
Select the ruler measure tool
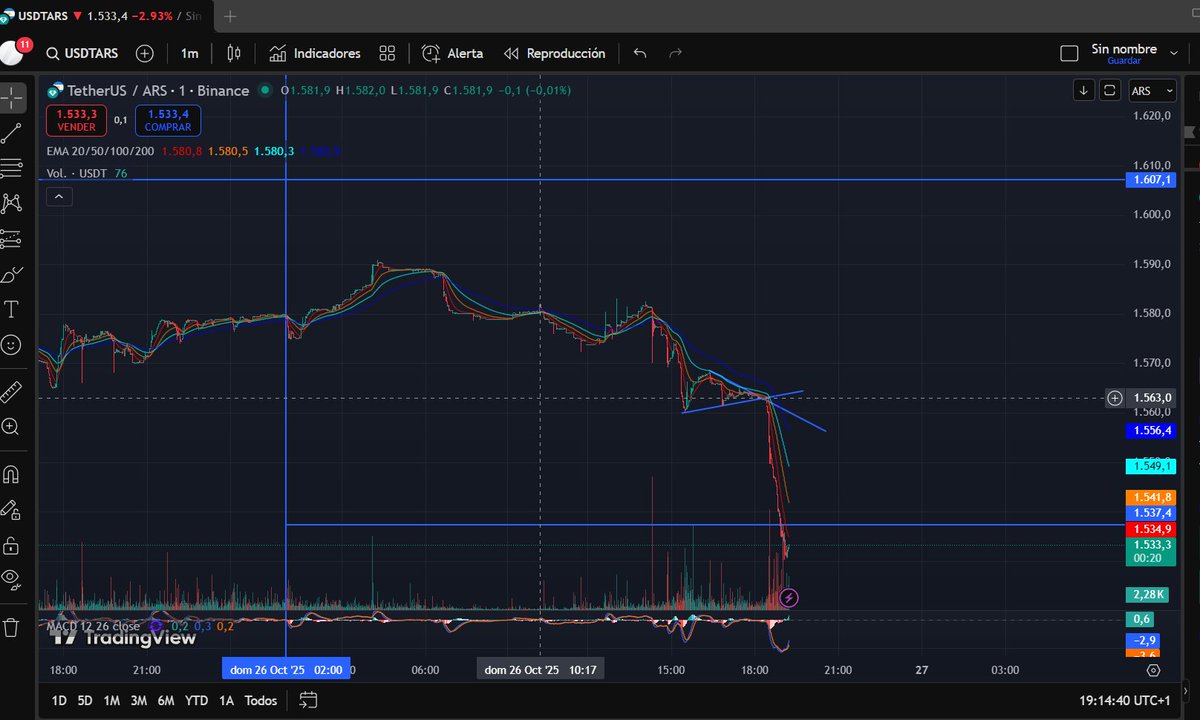tap(12, 390)
